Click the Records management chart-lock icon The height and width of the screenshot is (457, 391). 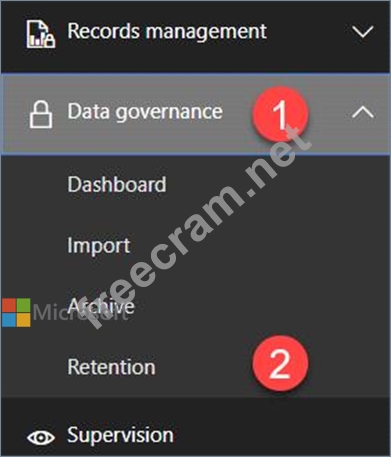(x=41, y=34)
